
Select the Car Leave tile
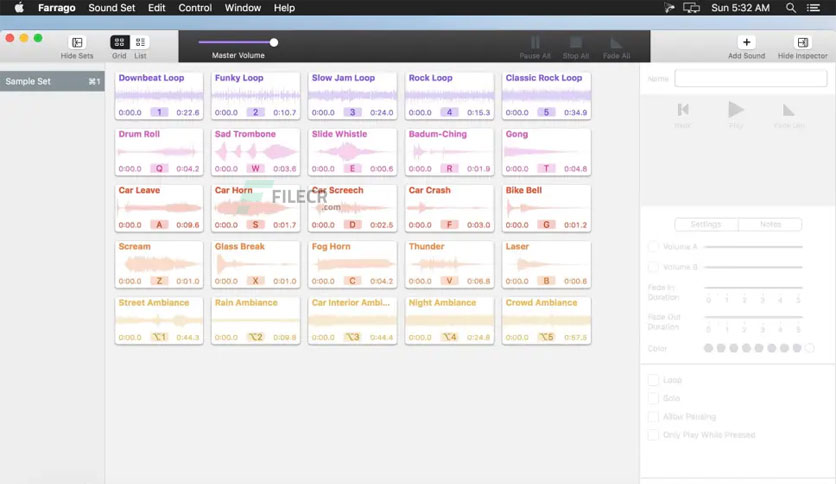point(159,208)
